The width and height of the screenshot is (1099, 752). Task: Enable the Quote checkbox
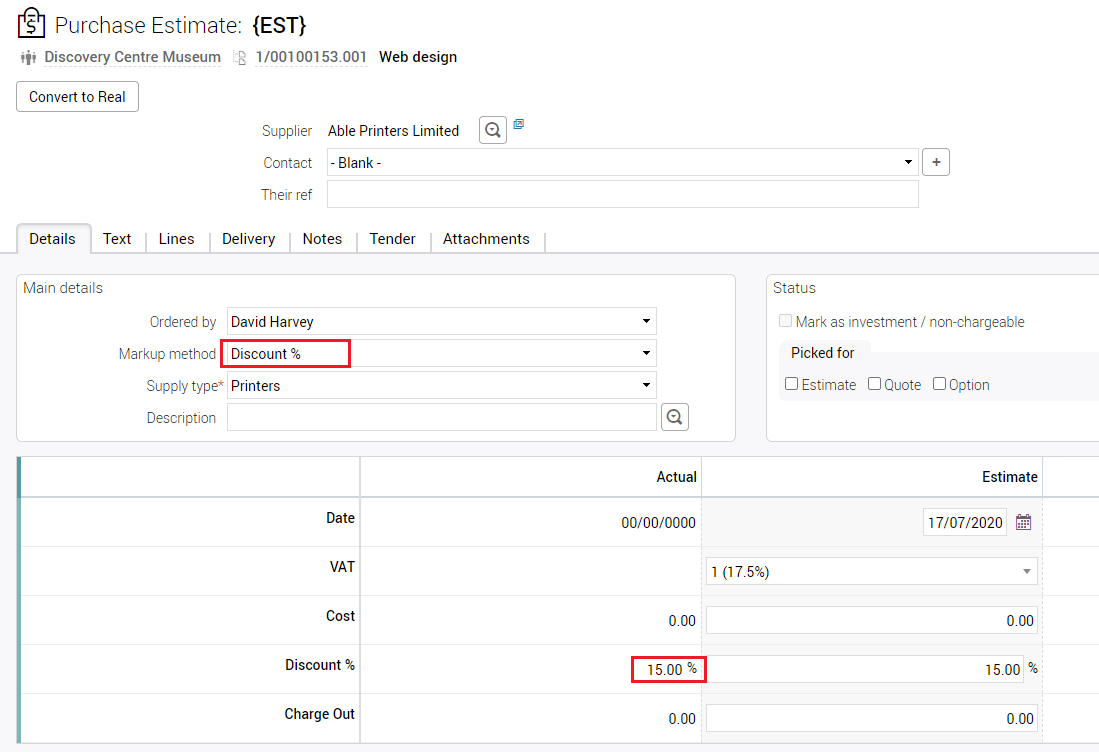(875, 384)
